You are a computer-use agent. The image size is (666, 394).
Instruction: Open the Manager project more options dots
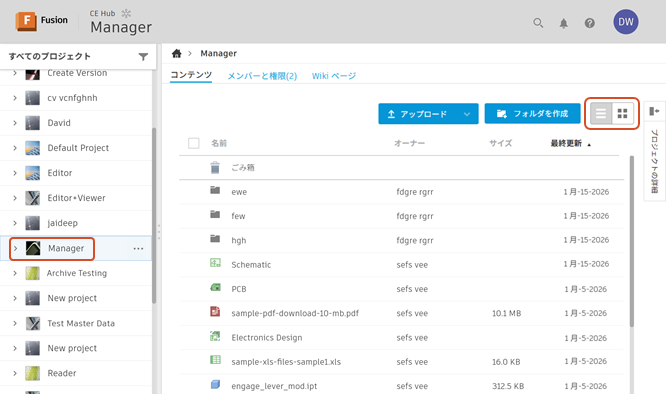tap(138, 249)
